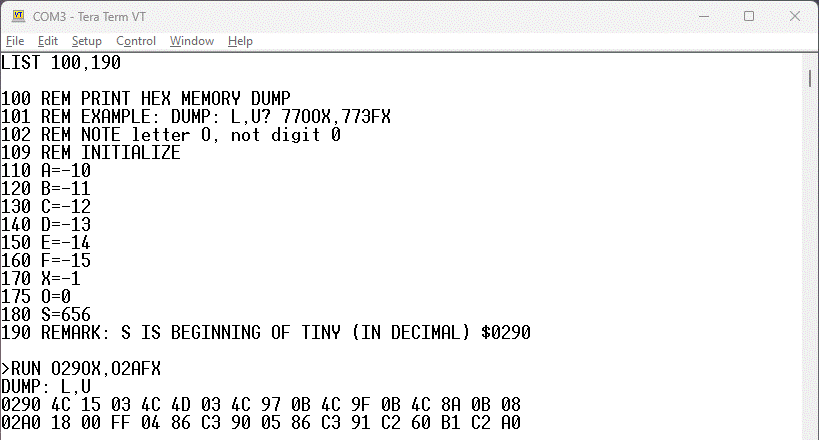Open the Window menu
819x440 pixels.
[191, 41]
